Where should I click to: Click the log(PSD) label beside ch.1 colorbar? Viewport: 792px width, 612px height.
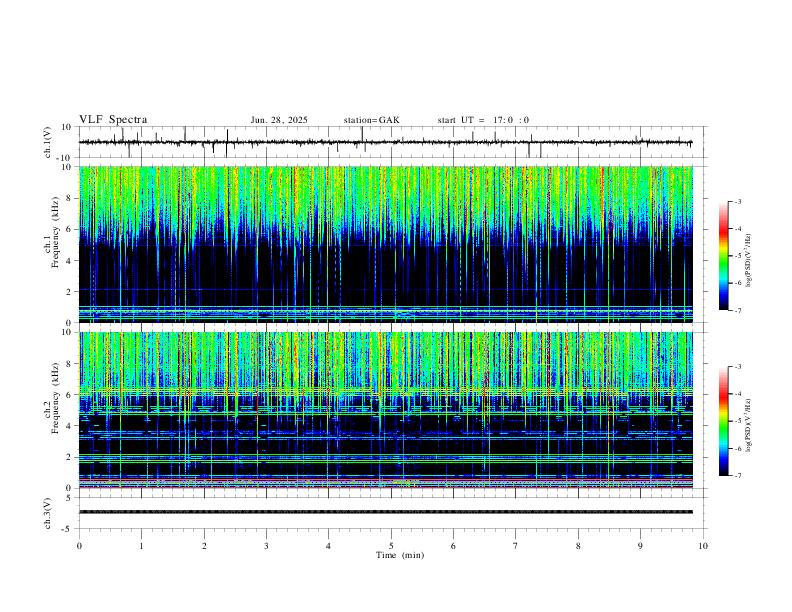coord(748,260)
